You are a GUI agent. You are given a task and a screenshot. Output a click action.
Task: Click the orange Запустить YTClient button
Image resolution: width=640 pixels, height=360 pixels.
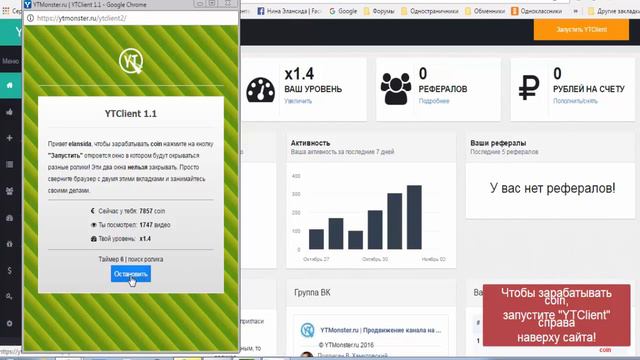581,29
